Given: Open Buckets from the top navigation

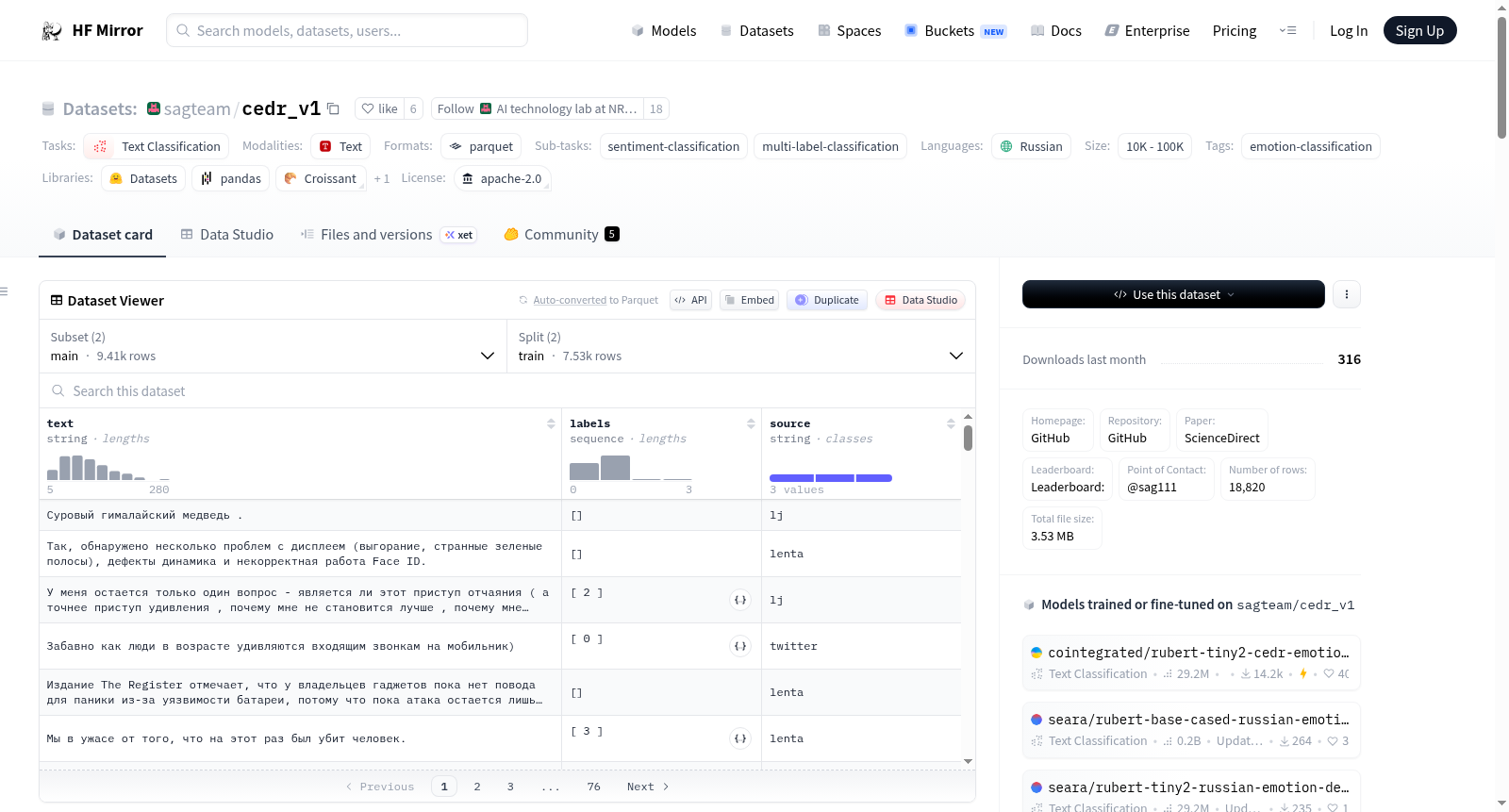Looking at the screenshot, I should 955,31.
